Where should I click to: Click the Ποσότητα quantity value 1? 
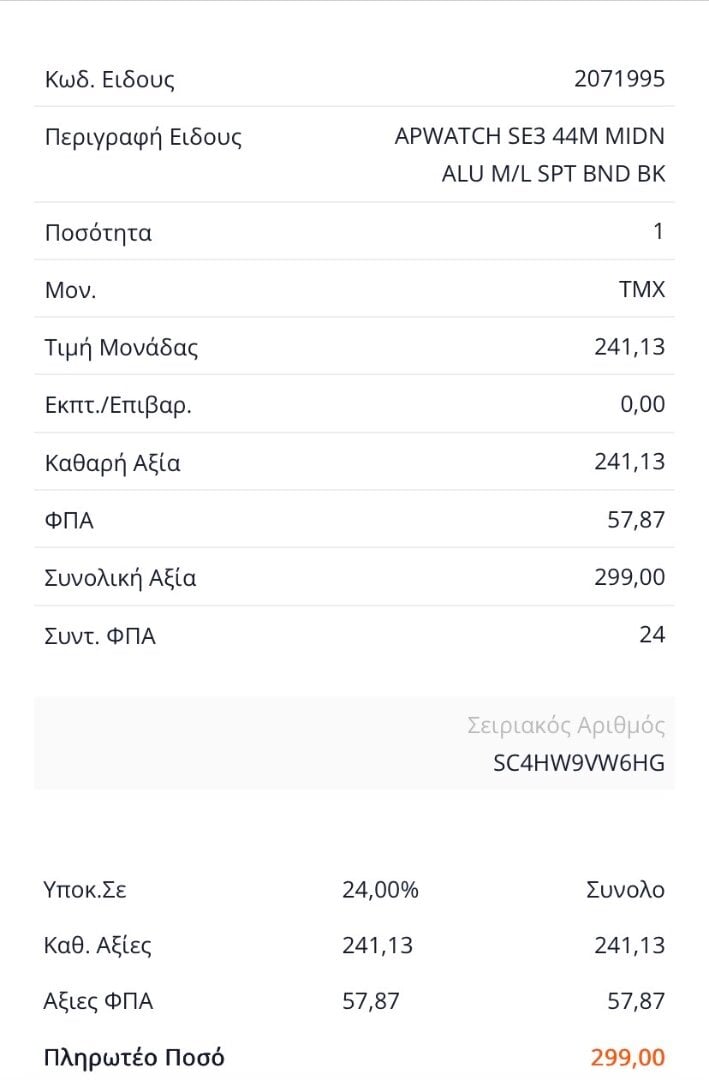point(658,232)
